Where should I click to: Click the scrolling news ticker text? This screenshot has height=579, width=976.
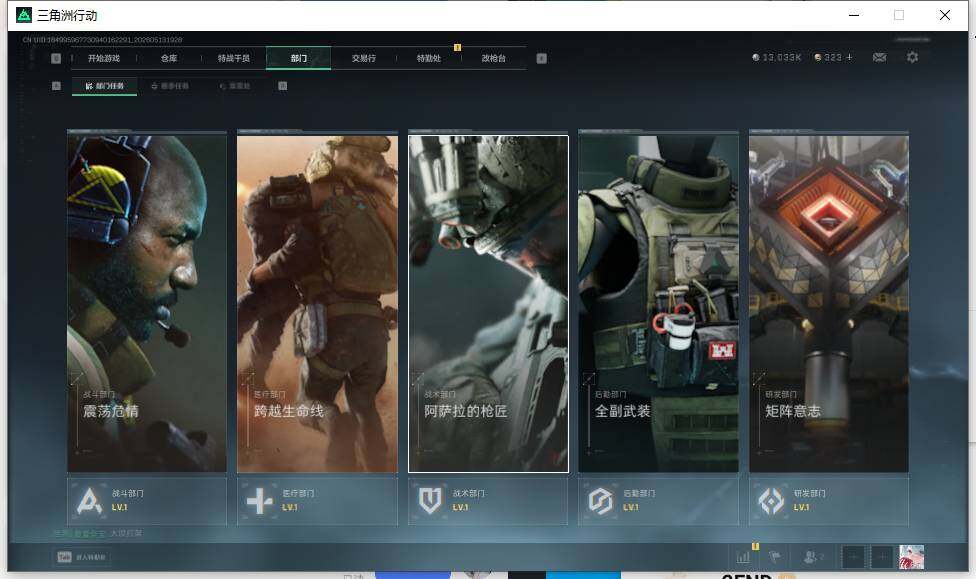tap(98, 534)
